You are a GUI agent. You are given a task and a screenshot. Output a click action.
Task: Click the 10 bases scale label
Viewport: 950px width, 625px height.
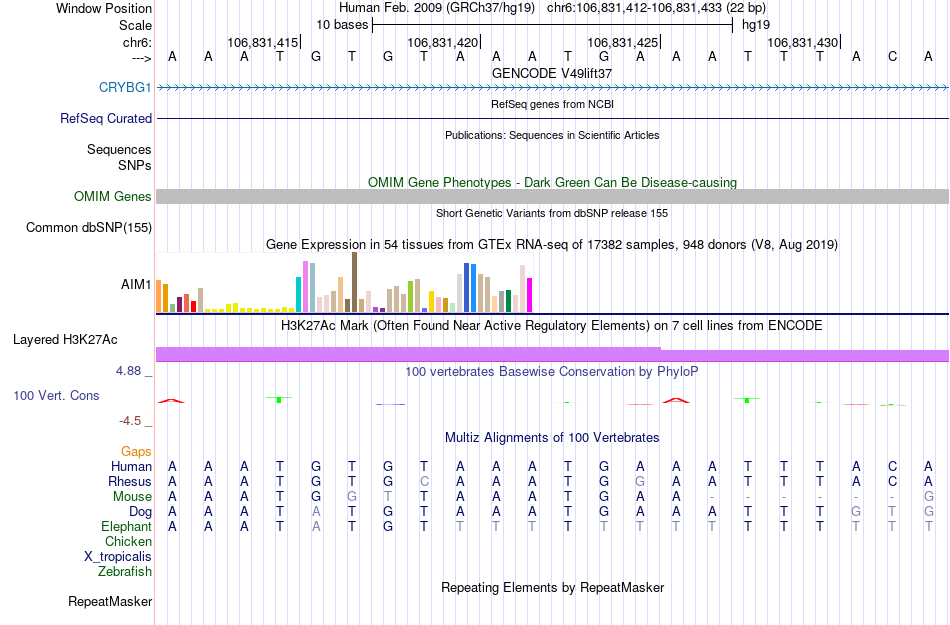pos(342,25)
